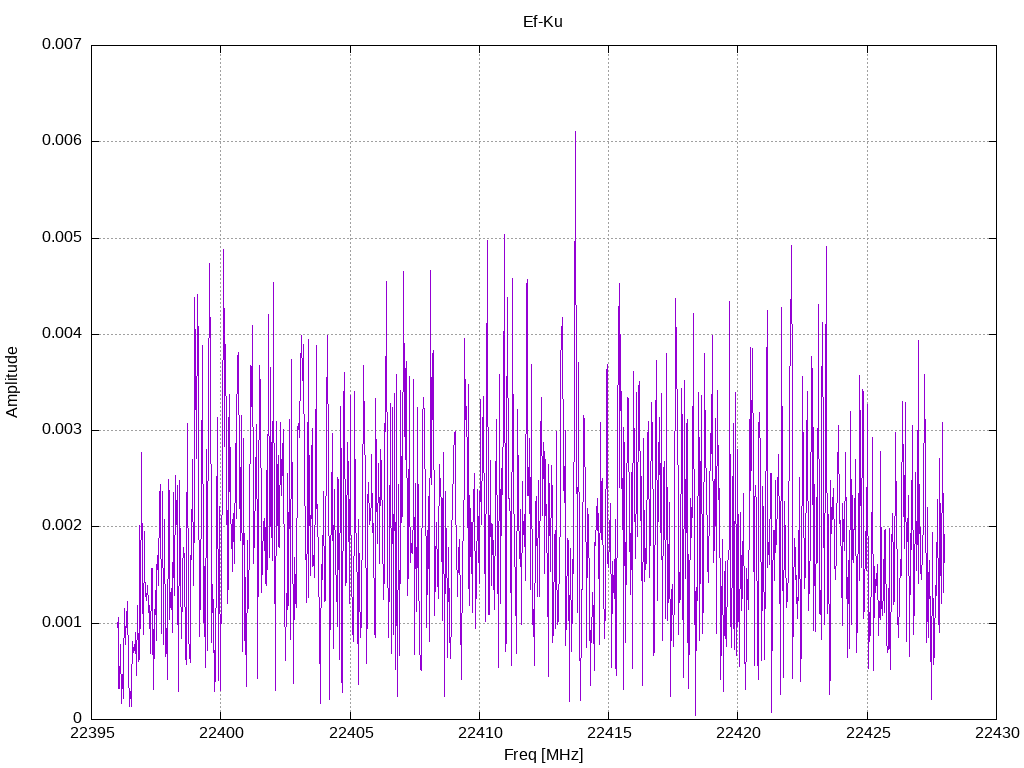Click x-axis tick label 22395
This screenshot has width=1024, height=768.
click(91, 733)
